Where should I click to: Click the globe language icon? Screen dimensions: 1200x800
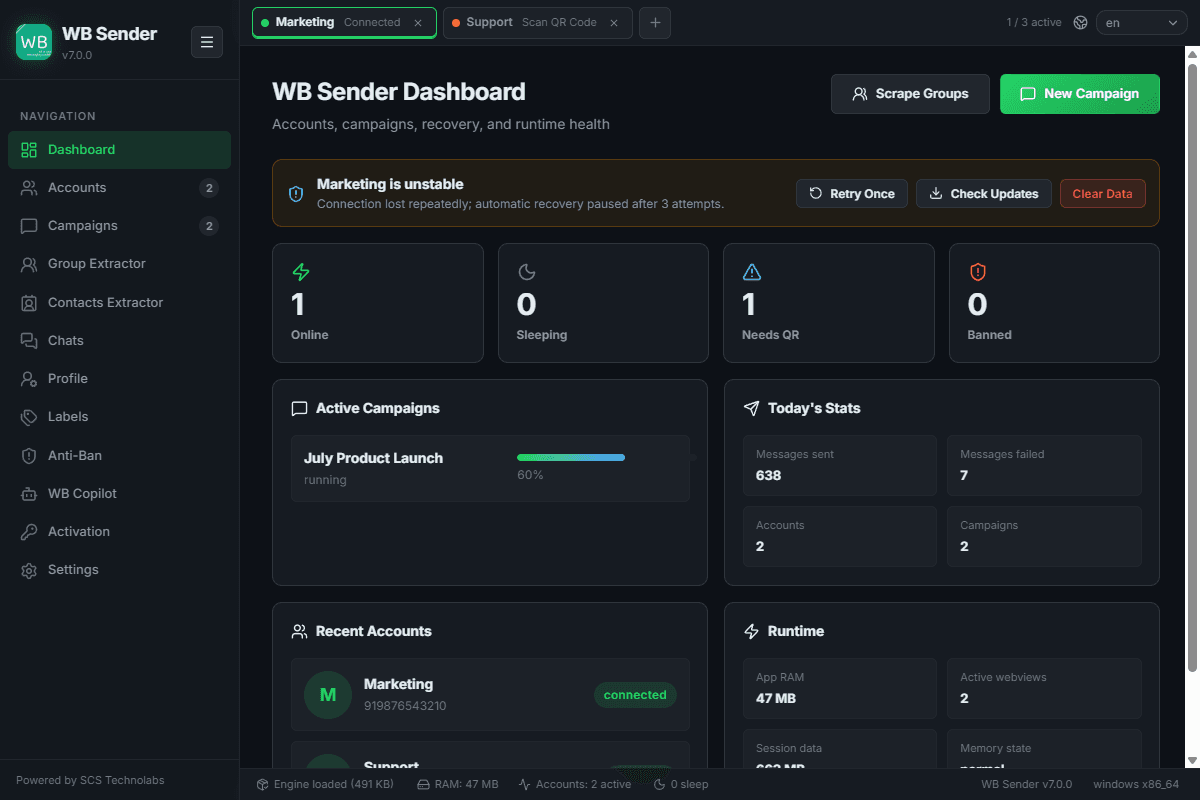[x=1080, y=22]
